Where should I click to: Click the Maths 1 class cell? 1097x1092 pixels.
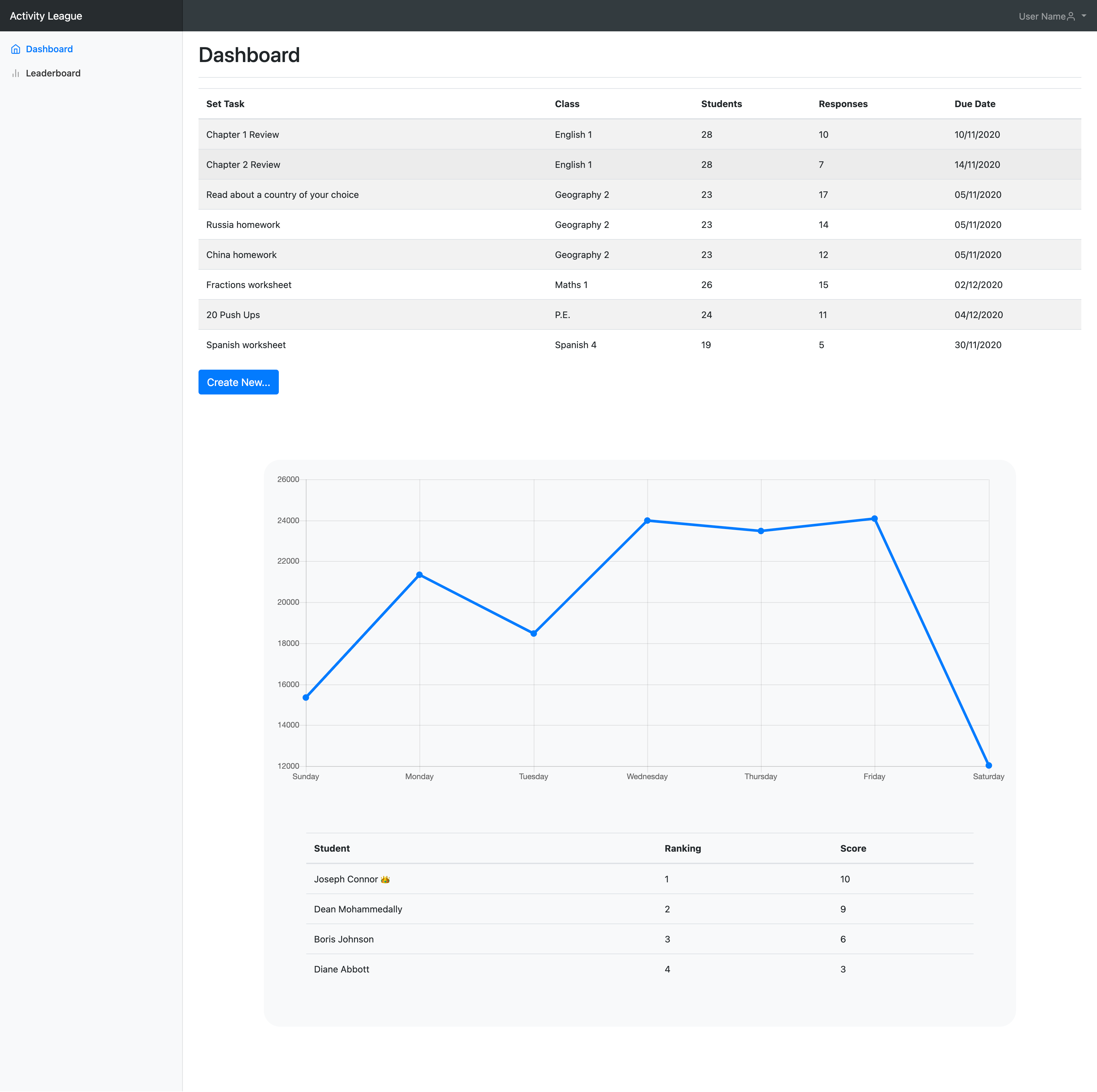[571, 285]
